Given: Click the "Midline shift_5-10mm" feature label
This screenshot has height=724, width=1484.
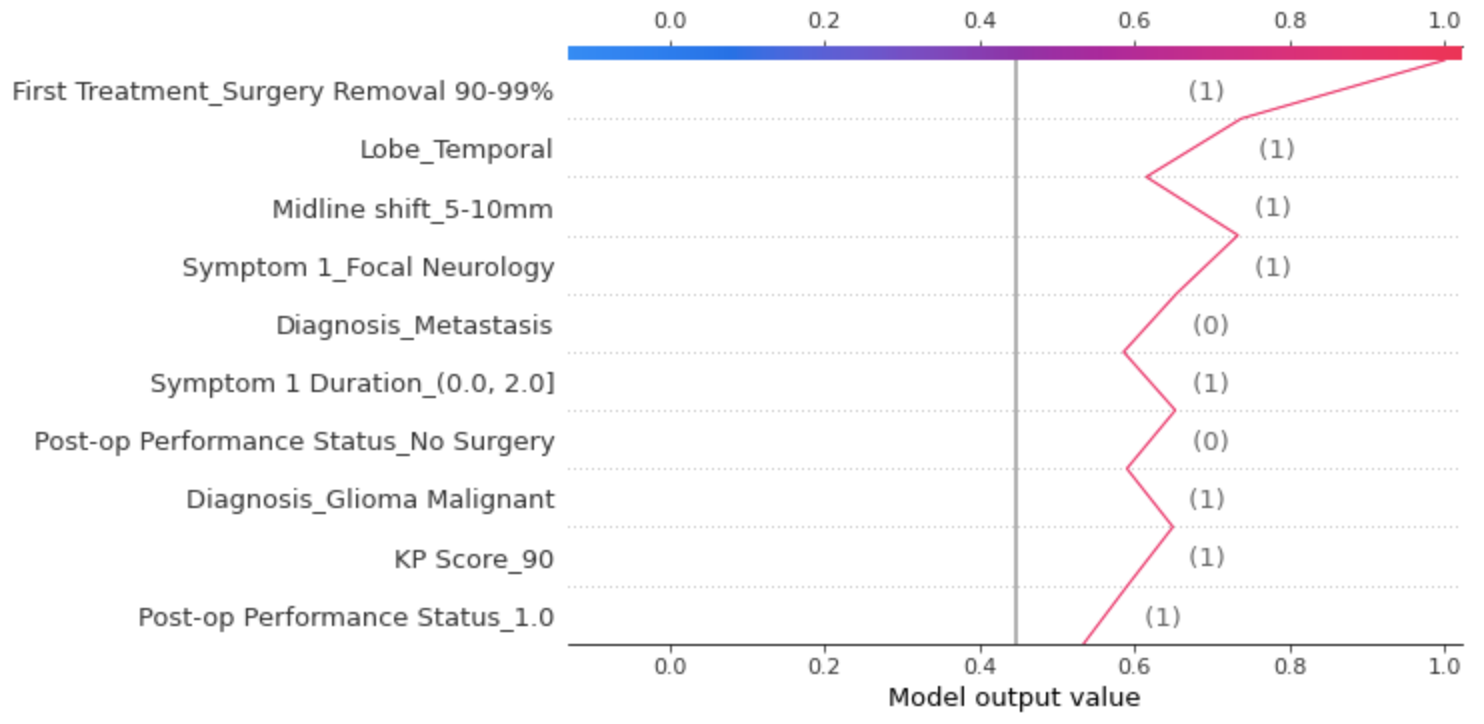Looking at the screenshot, I should click(412, 209).
